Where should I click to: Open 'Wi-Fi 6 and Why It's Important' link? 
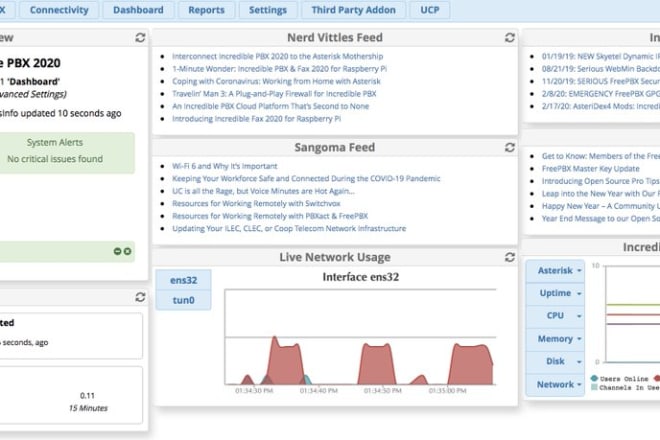click(224, 166)
